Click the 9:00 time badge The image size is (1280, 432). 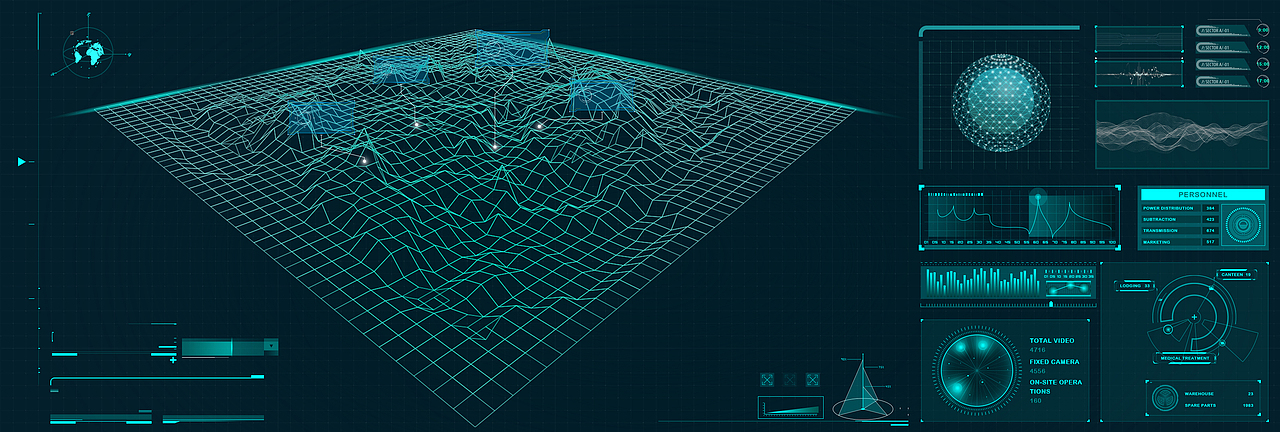tap(1263, 31)
